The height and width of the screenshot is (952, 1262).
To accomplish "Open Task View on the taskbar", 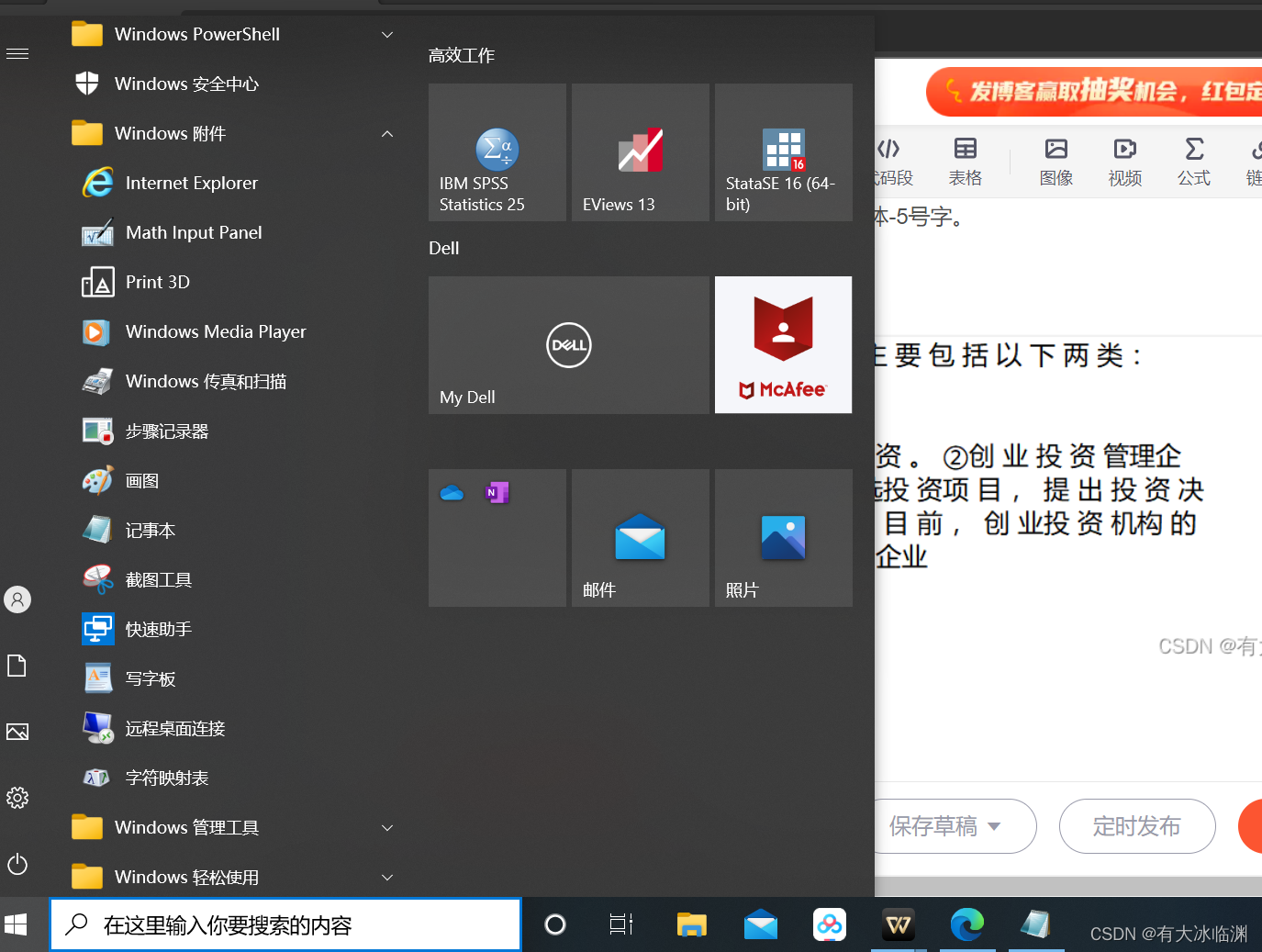I will click(x=621, y=924).
